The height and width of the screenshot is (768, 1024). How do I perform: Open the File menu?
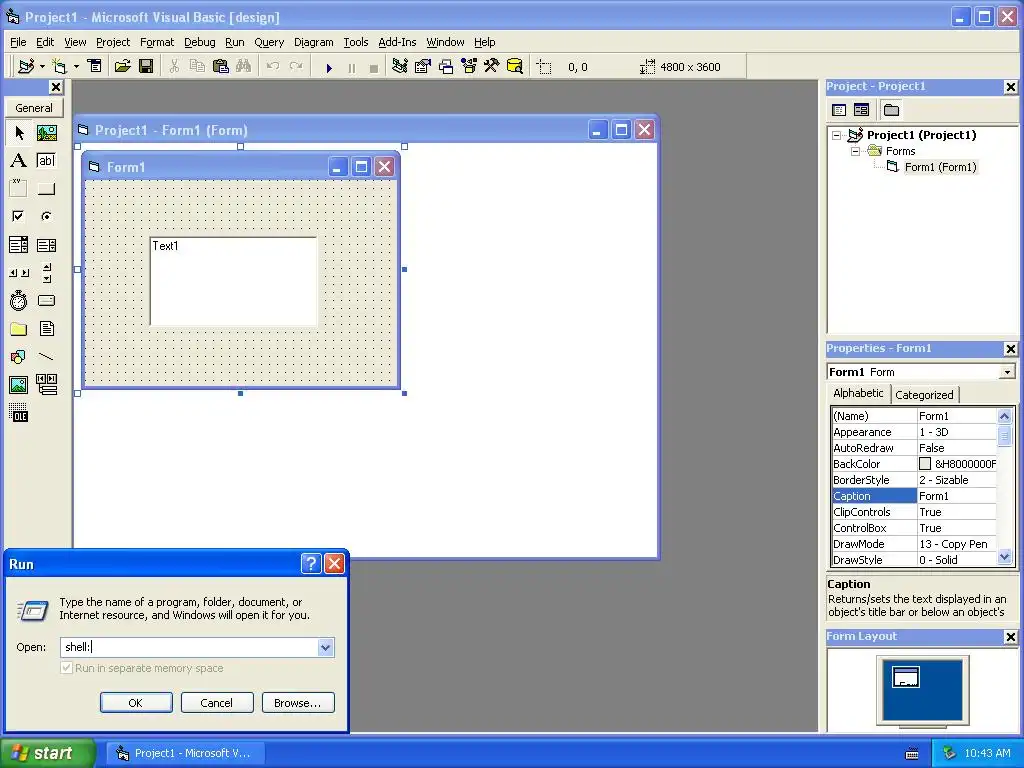pos(18,42)
